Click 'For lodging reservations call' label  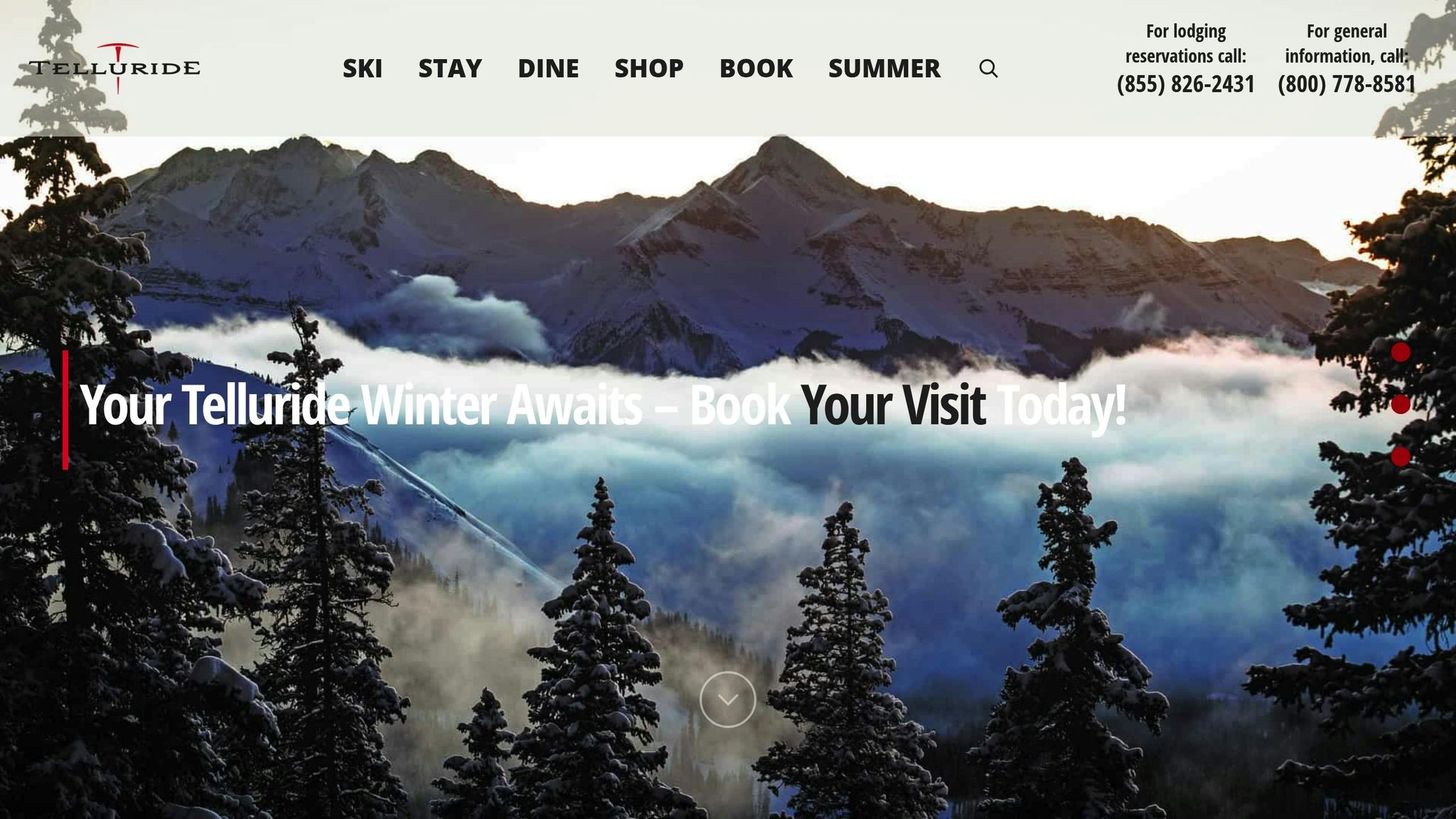click(1186, 43)
